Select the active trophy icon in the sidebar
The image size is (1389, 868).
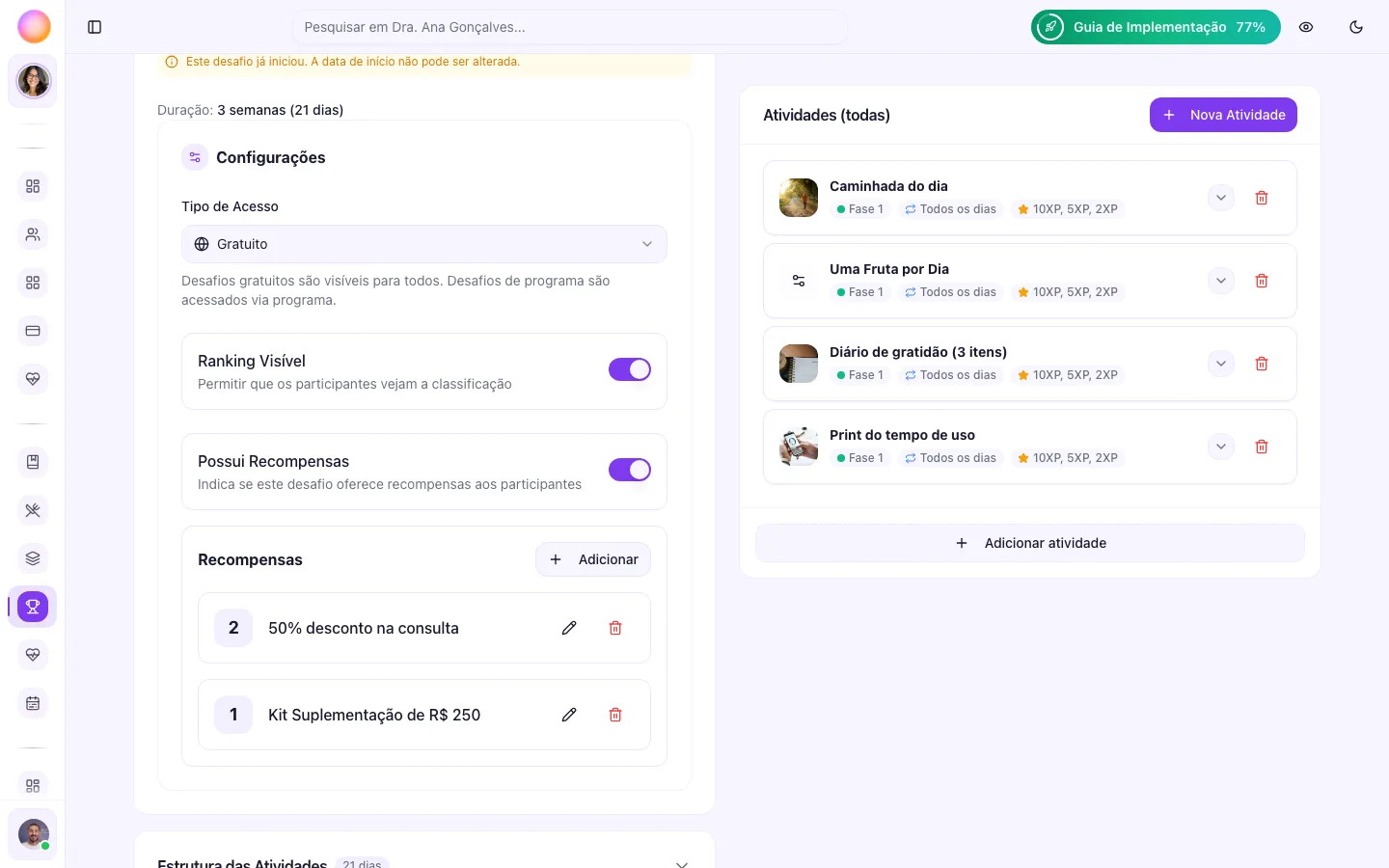coord(33,607)
